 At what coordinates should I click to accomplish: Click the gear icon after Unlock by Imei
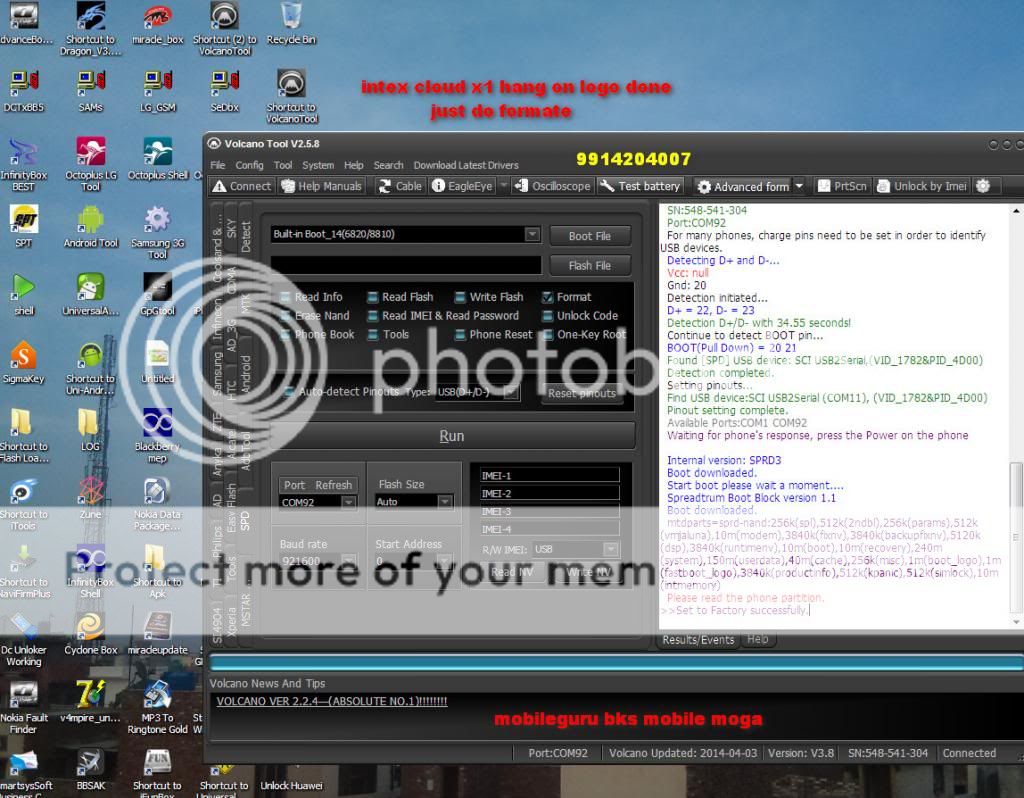[982, 186]
